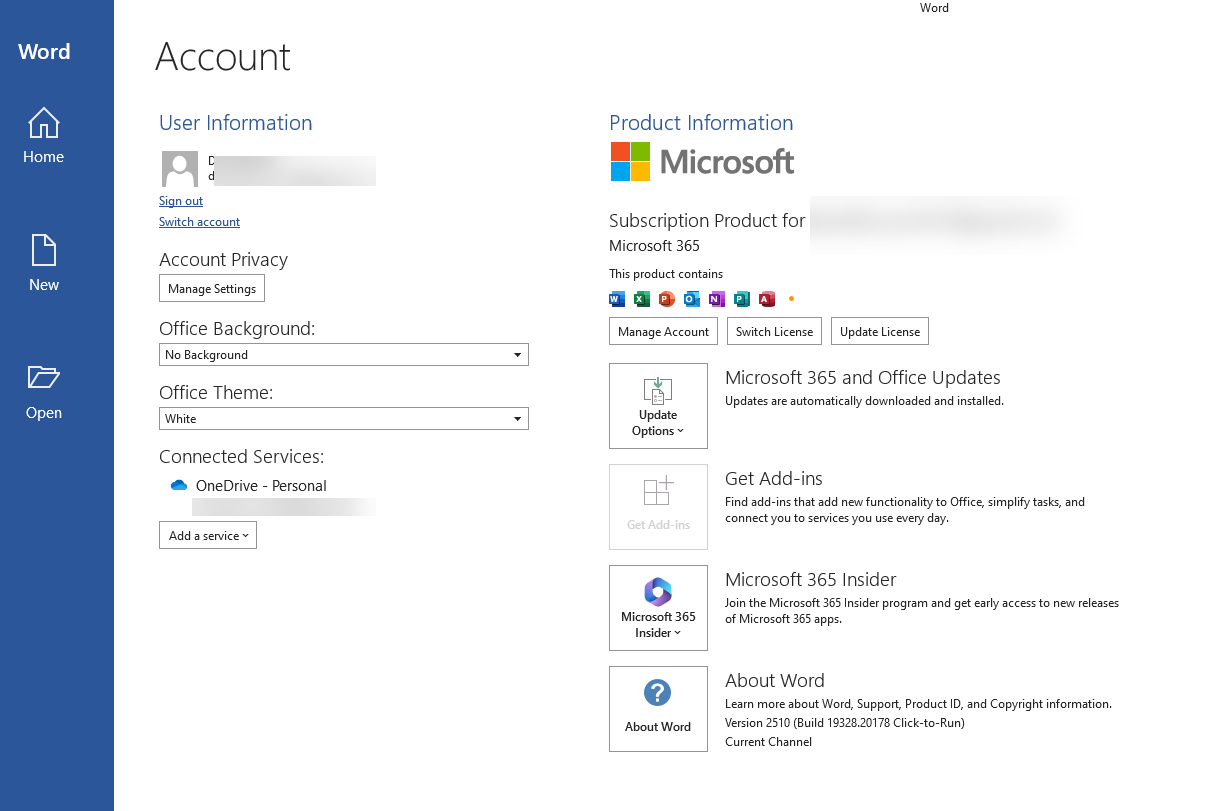Viewport: 1207px width, 811px height.
Task: Choose Open in the left sidebar
Action: click(44, 392)
